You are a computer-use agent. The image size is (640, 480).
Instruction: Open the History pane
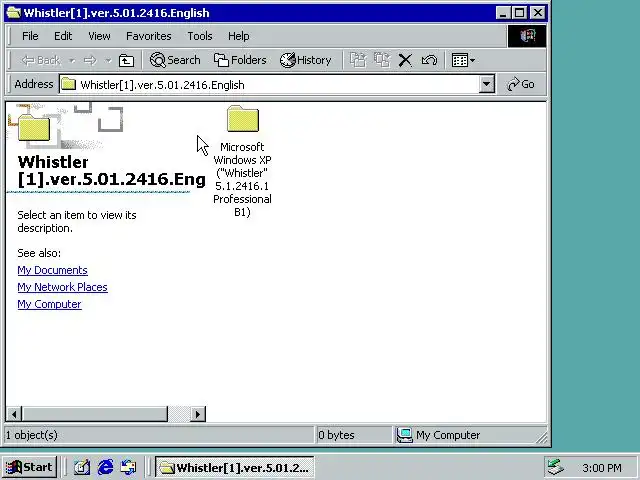tap(305, 60)
